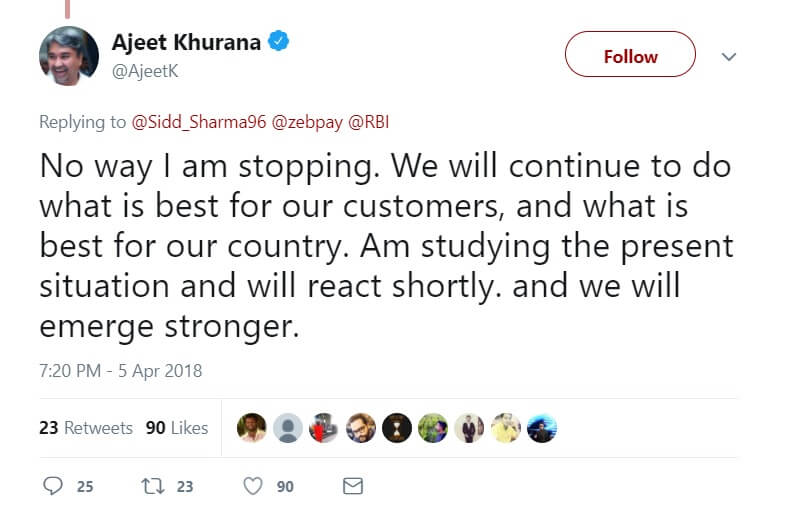Click the gray default liker avatar
The height and width of the screenshot is (511, 785).
[288, 428]
